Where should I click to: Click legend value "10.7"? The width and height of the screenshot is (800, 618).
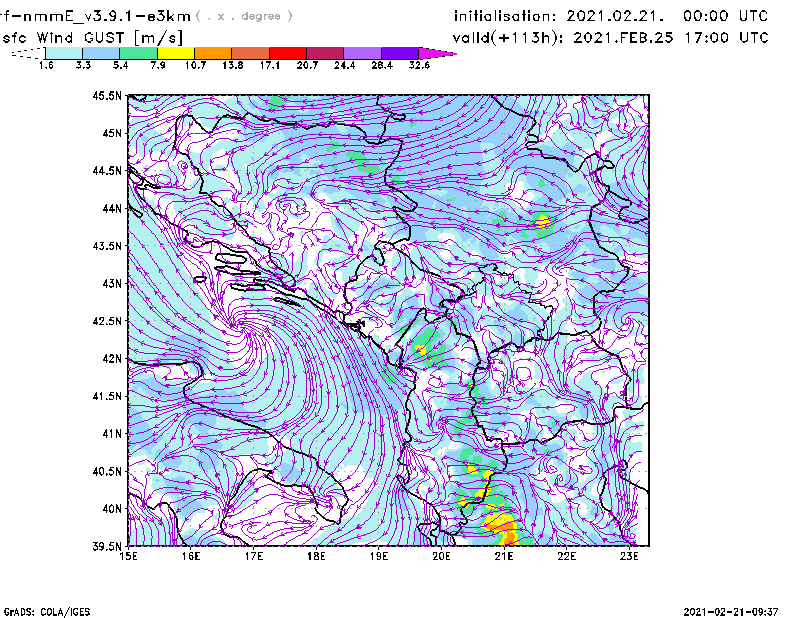[195, 65]
